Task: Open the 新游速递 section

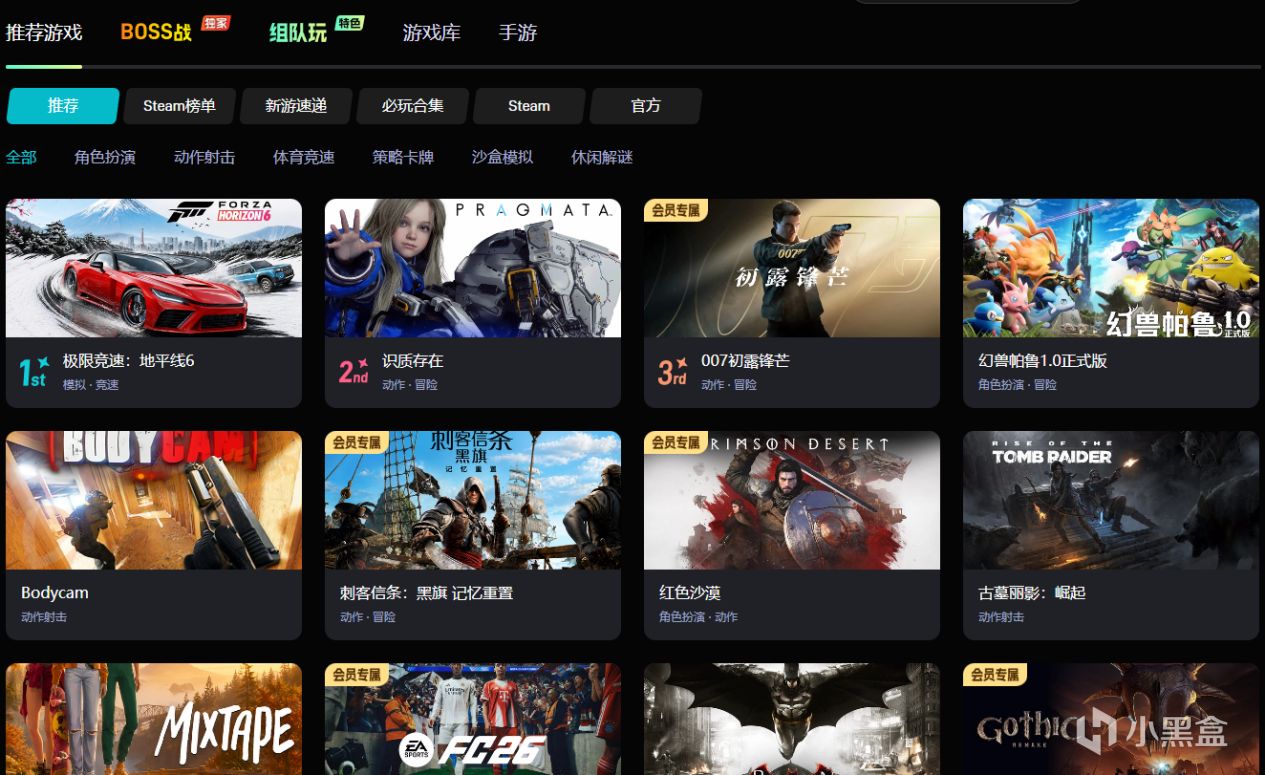Action: pyautogui.click(x=296, y=106)
